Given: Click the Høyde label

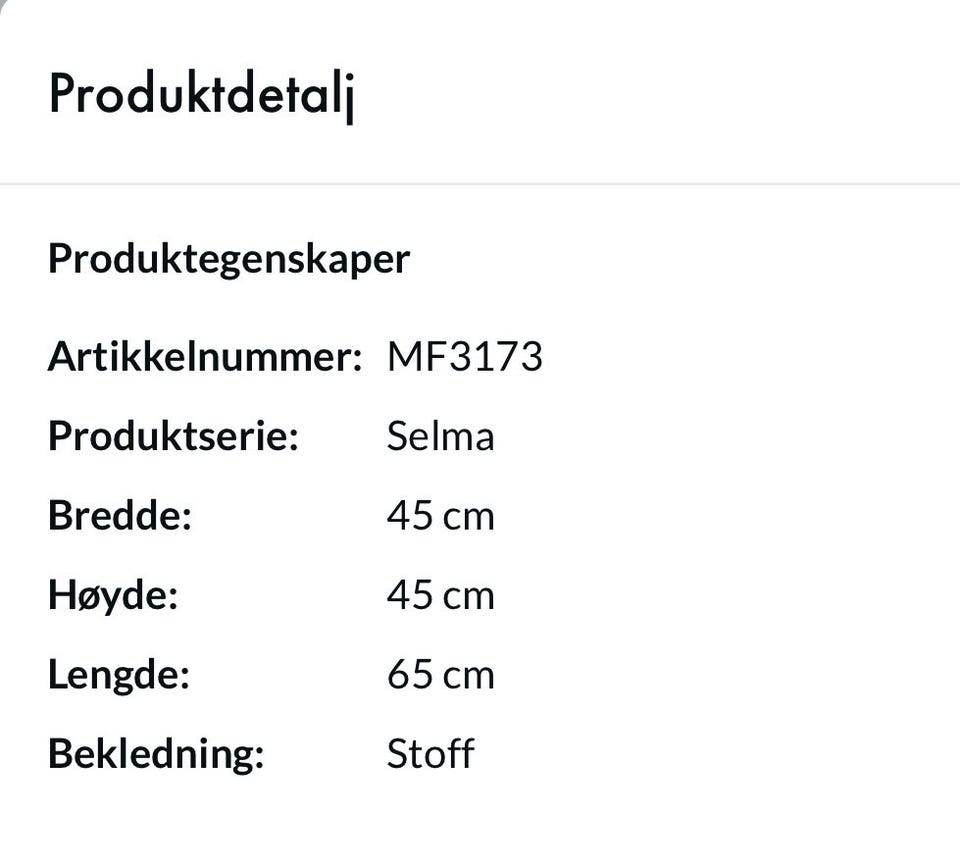Looking at the screenshot, I should tap(112, 596).
